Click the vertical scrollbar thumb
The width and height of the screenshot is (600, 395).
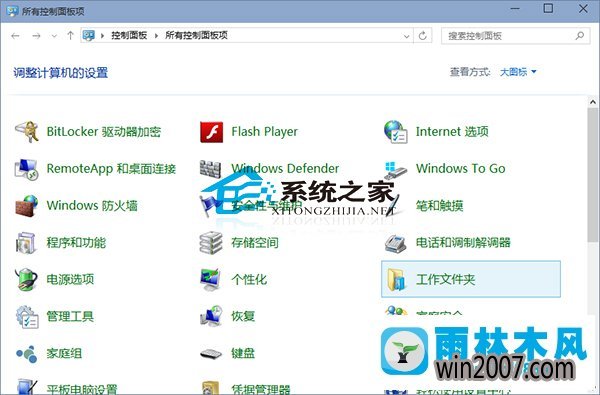(592, 175)
